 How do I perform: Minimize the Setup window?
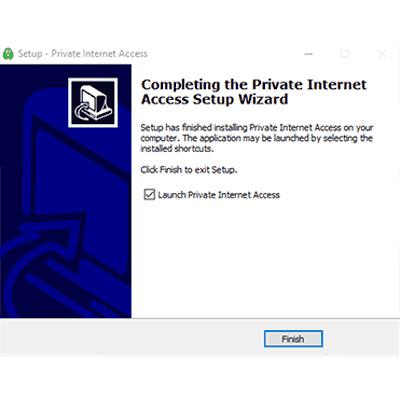click(x=309, y=54)
